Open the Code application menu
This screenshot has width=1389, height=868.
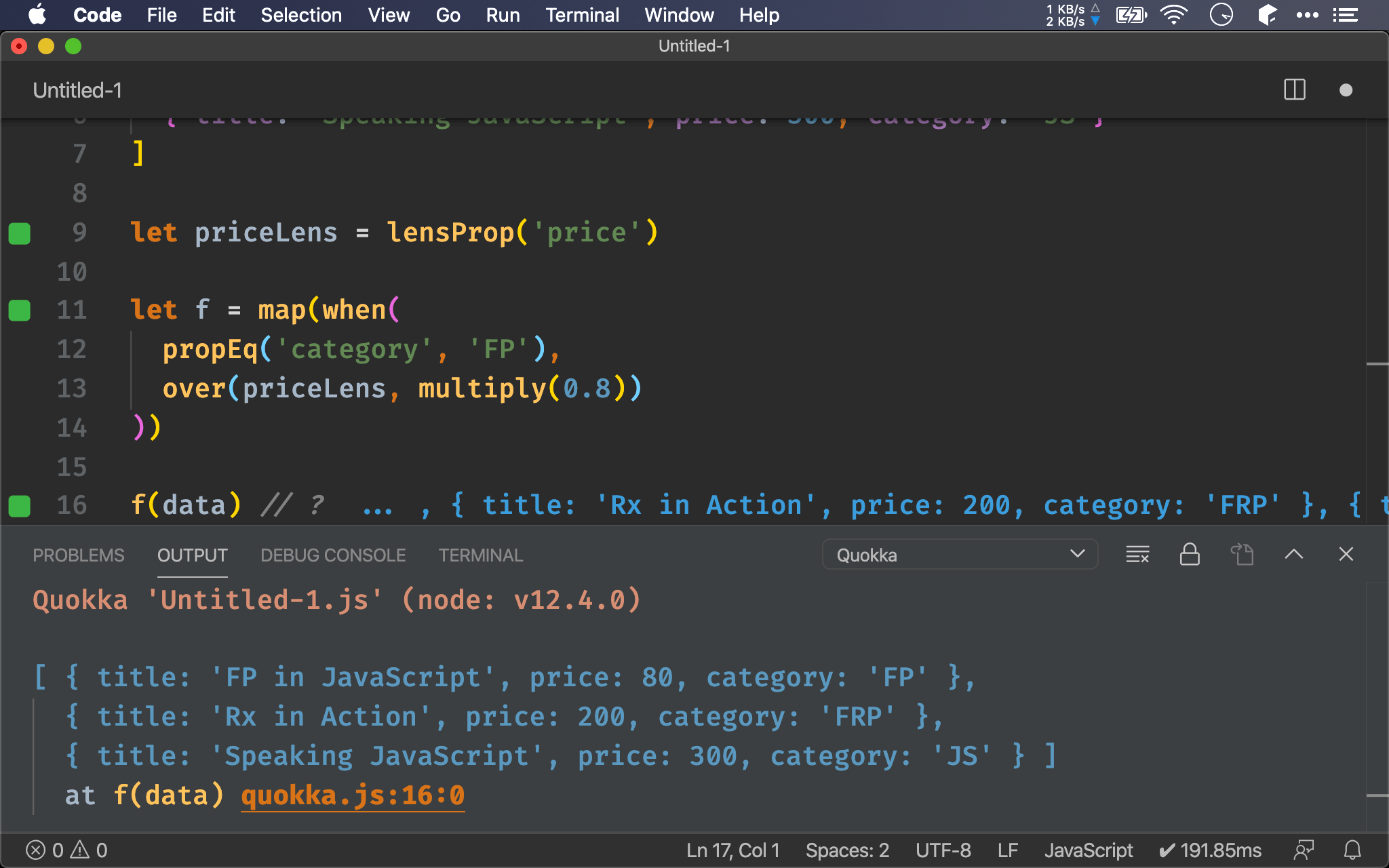click(98, 15)
